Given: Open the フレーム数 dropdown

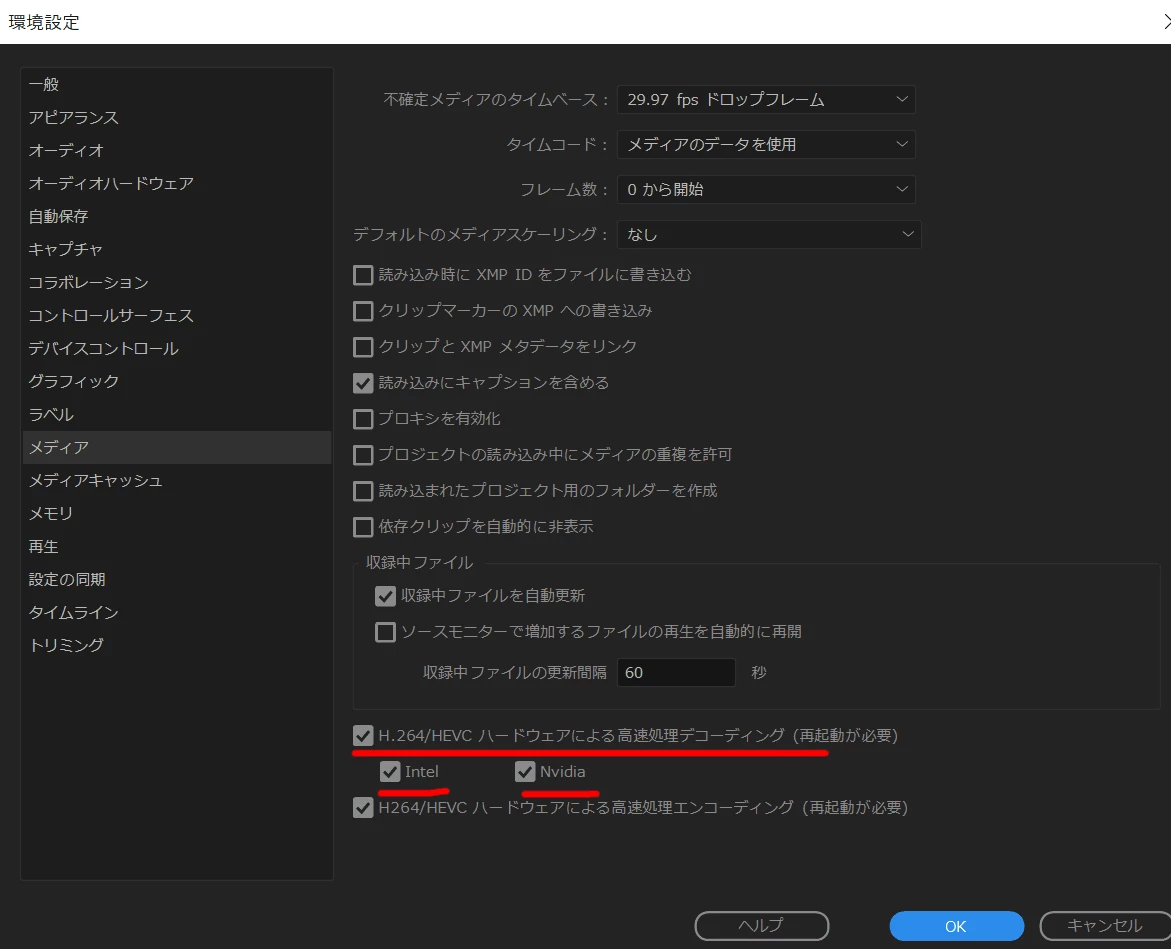Looking at the screenshot, I should point(766,189).
